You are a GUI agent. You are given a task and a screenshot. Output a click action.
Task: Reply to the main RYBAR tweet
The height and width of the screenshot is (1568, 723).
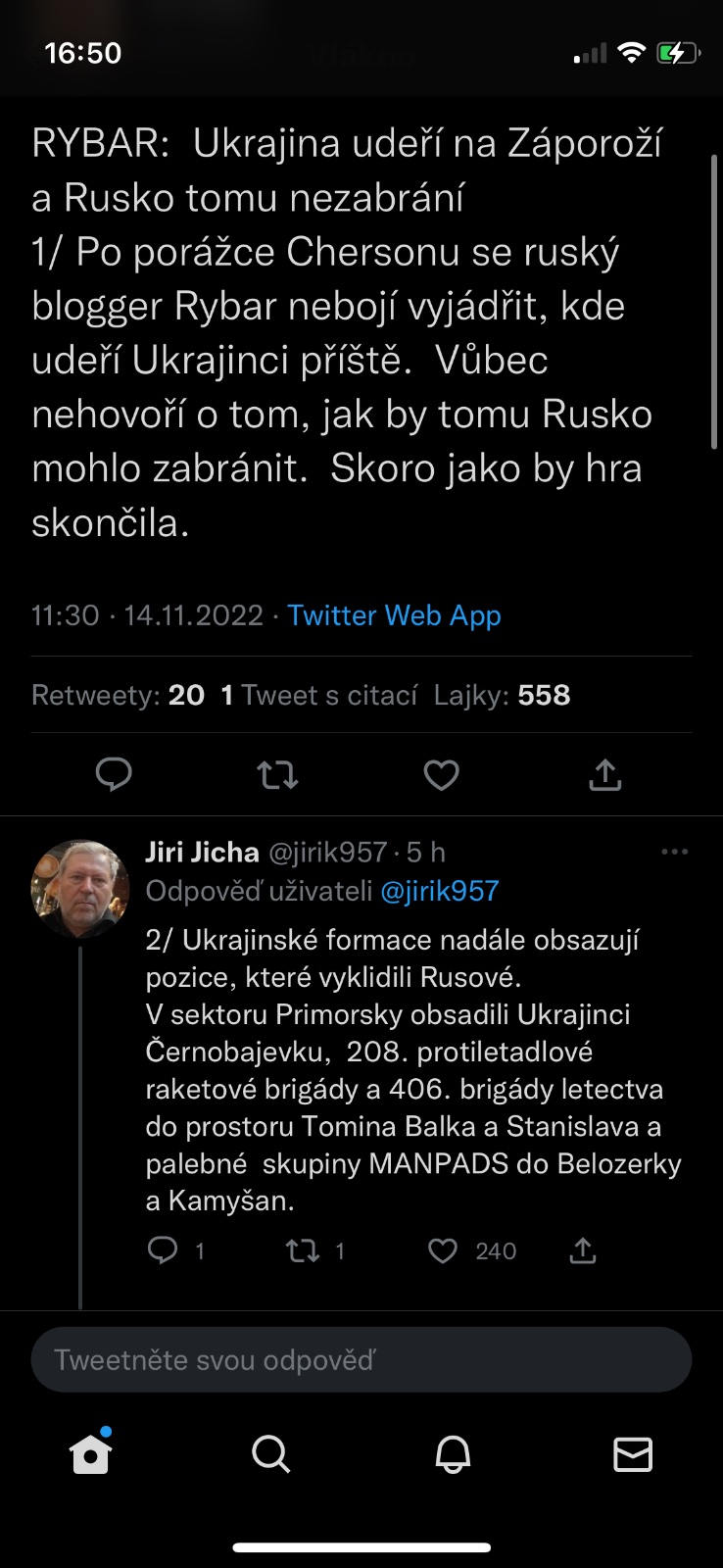tap(114, 775)
